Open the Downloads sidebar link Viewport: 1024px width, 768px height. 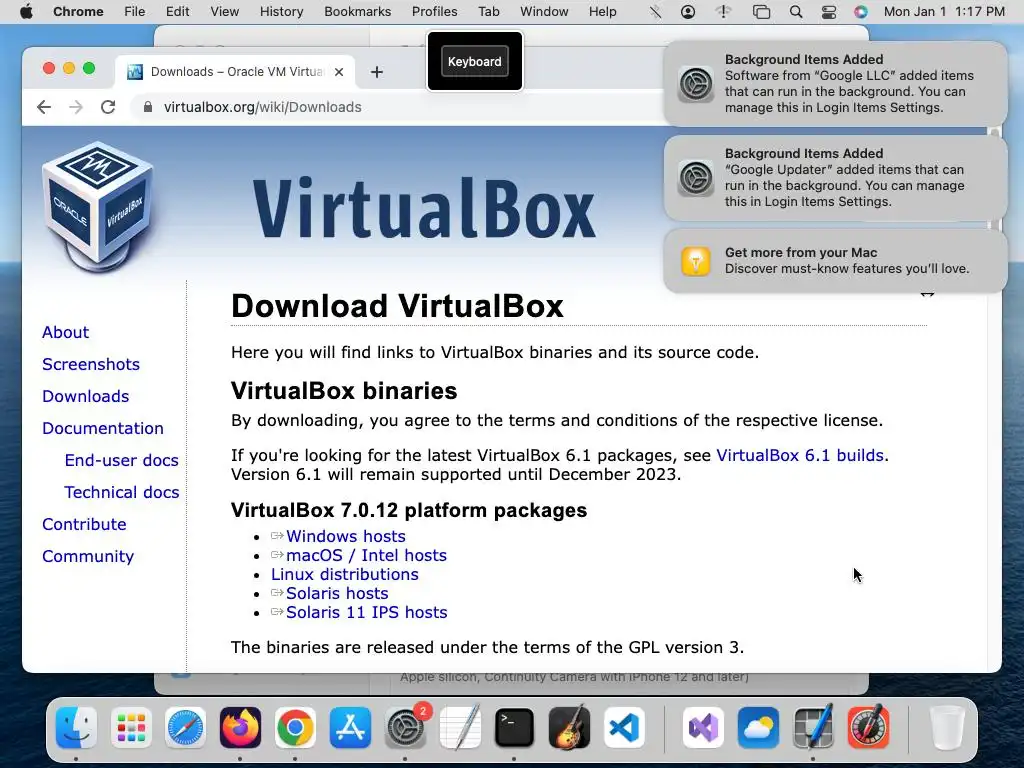(86, 396)
